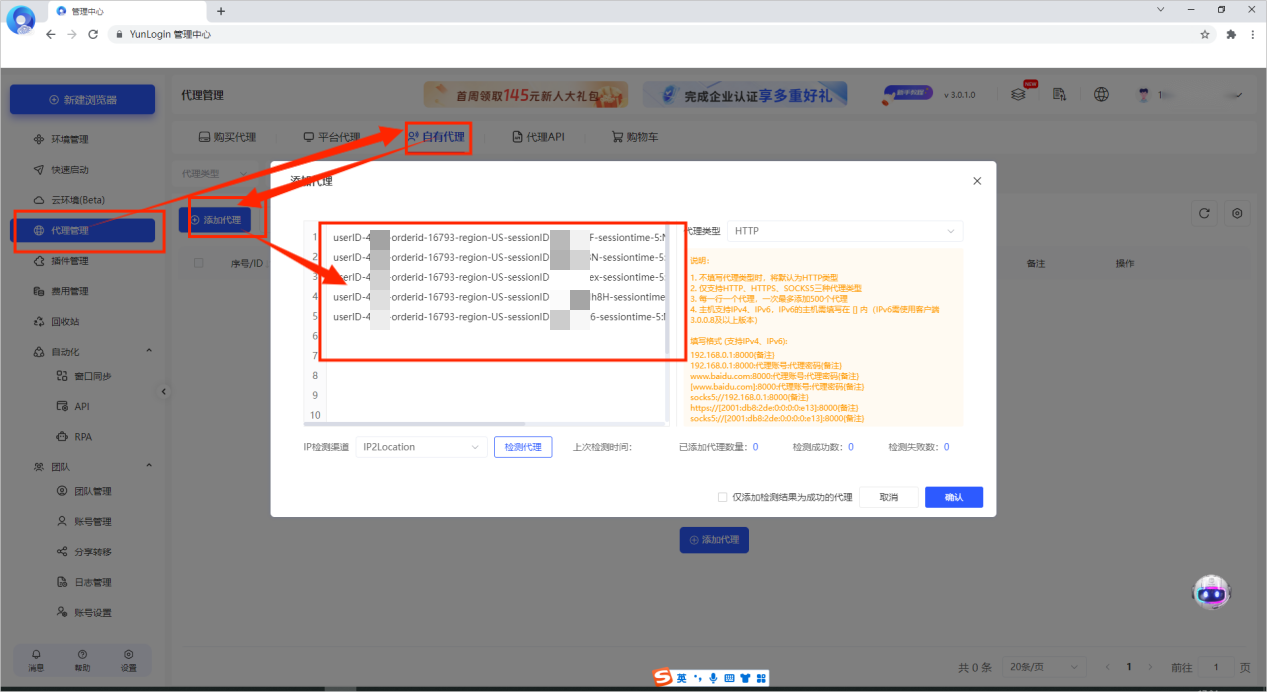Viewport: 1267px width, 692px height.
Task: Click the 新手教程 badge in the header
Action: click(x=907, y=94)
